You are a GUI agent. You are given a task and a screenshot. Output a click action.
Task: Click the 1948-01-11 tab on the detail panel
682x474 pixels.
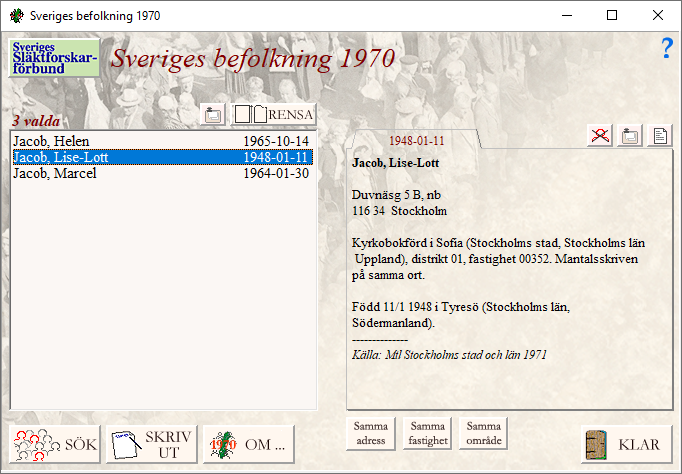(x=416, y=140)
